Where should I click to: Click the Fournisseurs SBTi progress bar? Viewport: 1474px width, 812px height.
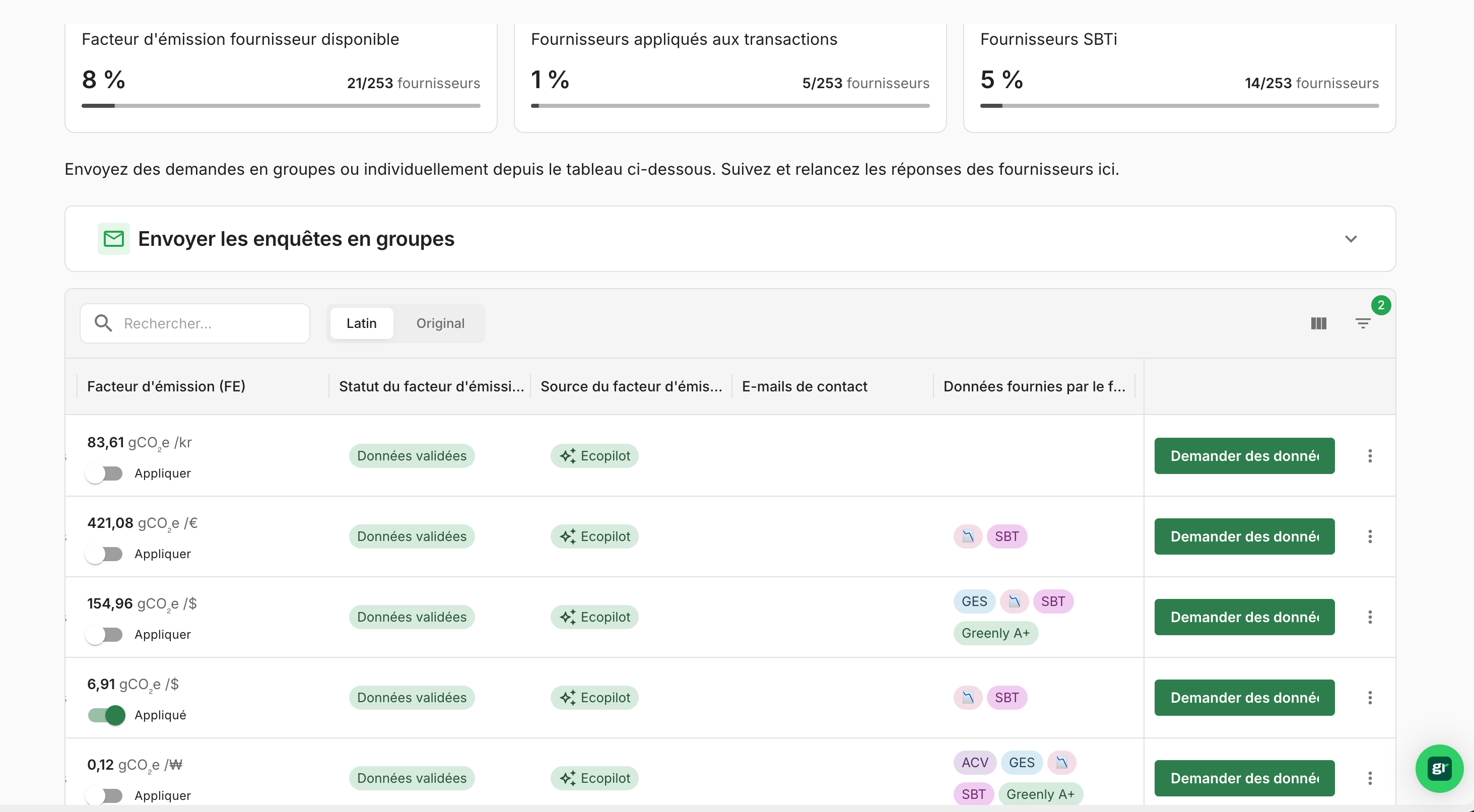pyautogui.click(x=1179, y=106)
